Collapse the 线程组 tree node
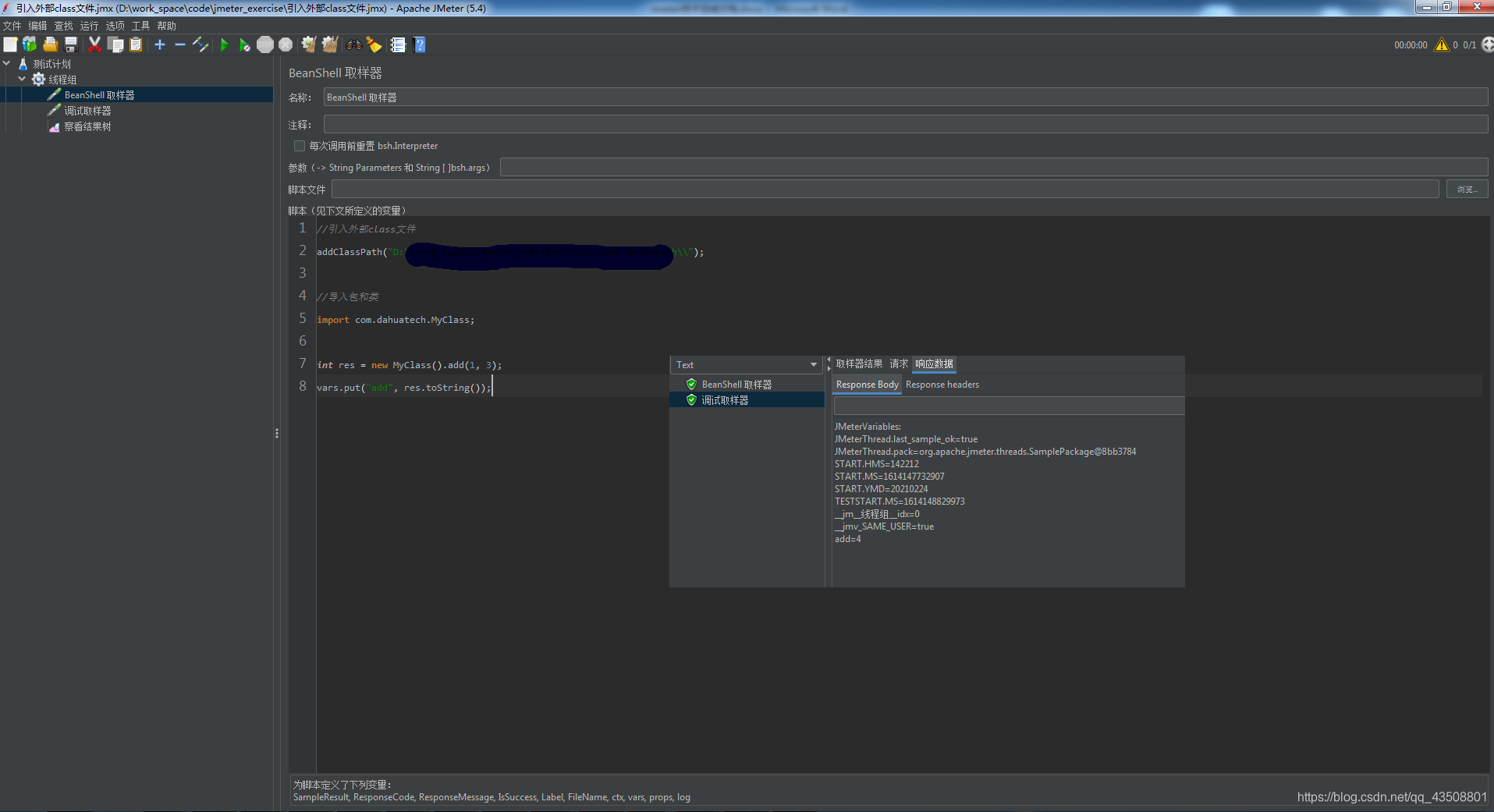The image size is (1494, 812). [x=22, y=79]
